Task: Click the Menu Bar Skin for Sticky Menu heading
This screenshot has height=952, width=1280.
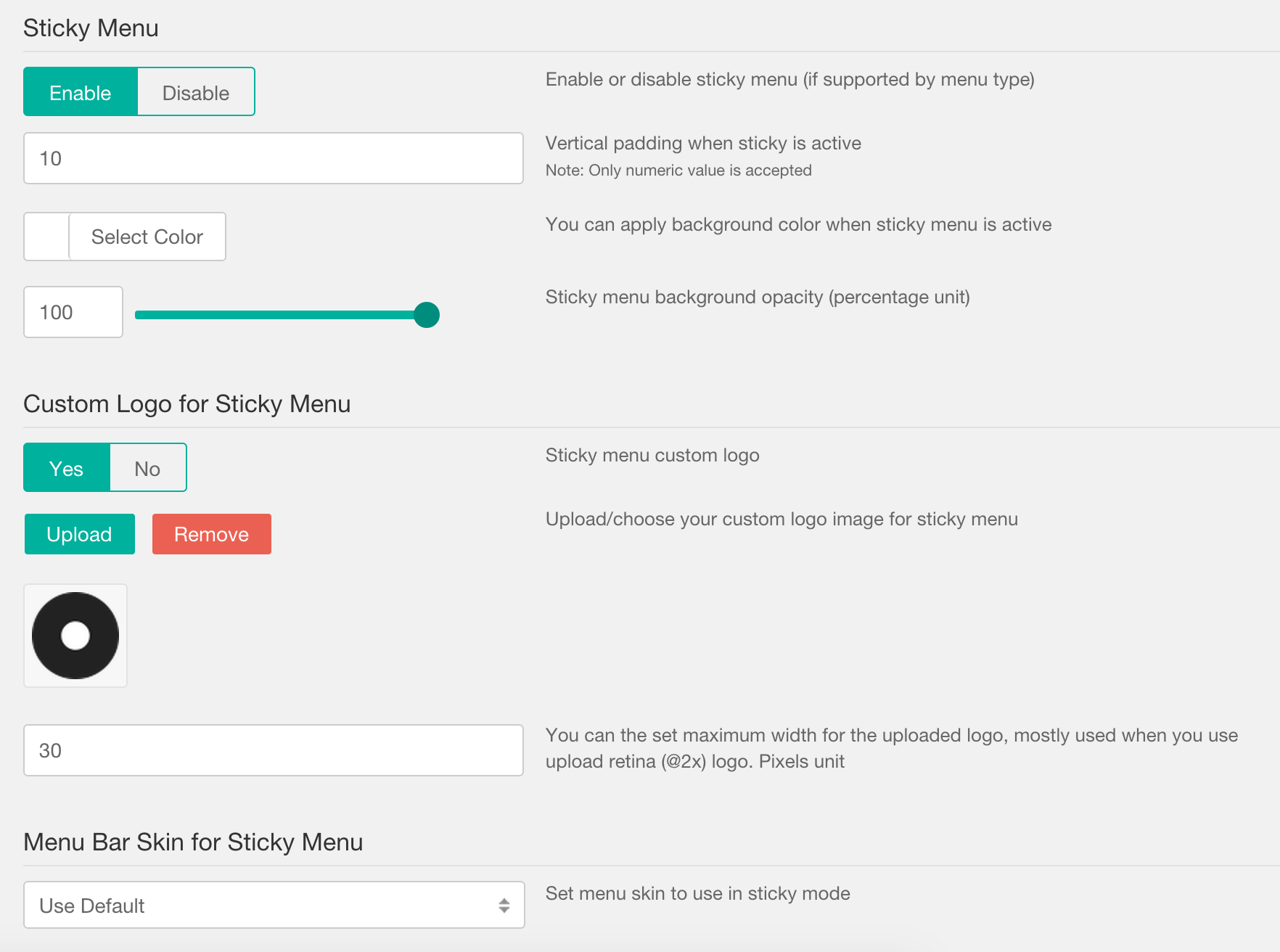Action: pos(193,842)
